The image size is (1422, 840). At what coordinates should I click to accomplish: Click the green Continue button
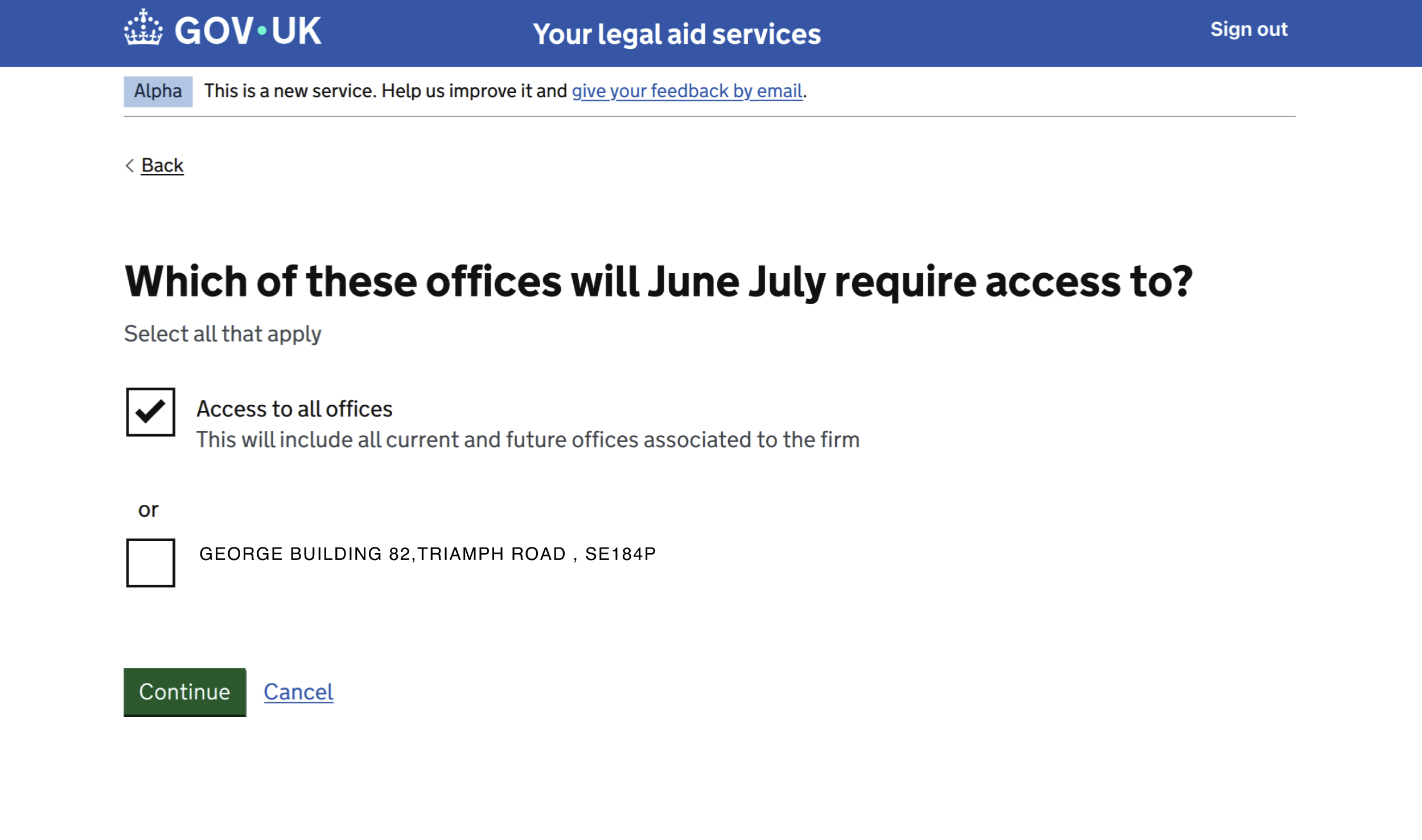pyautogui.click(x=185, y=692)
